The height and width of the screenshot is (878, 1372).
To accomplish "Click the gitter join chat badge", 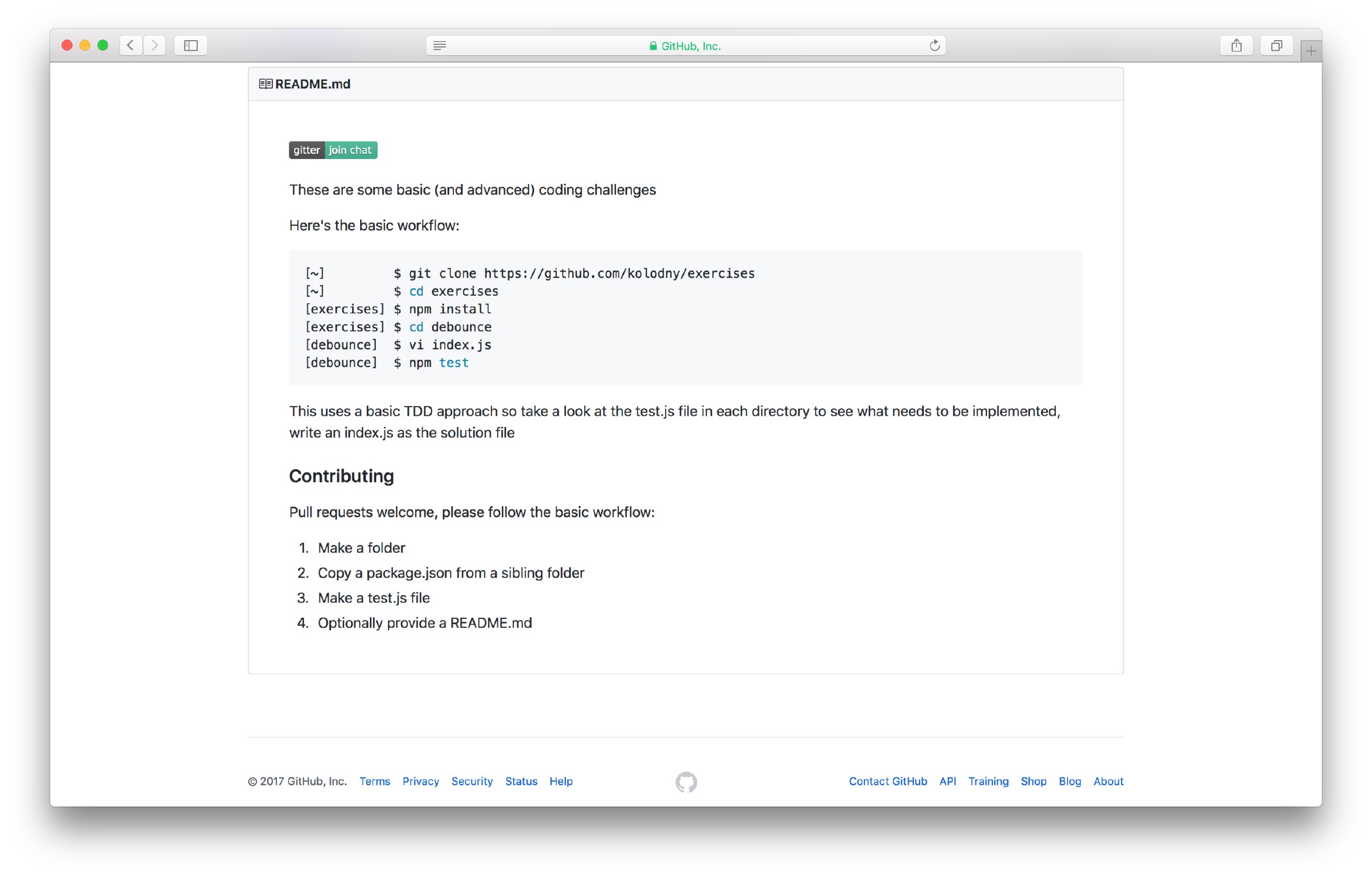I will point(333,150).
